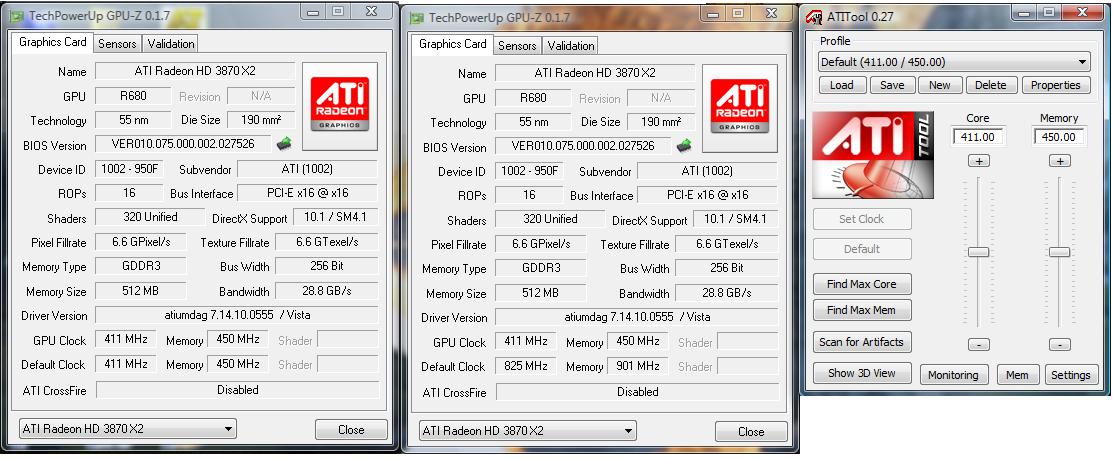This screenshot has width=1113, height=459.
Task: Expand the GPU selector dropdown in middle GPU-Z window
Action: [527, 431]
